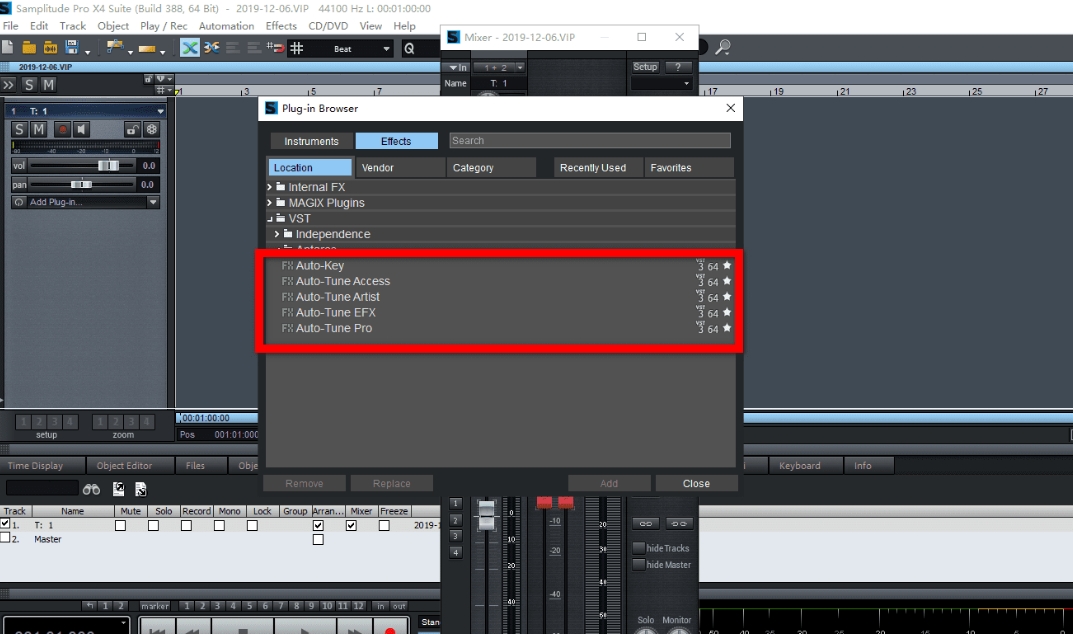Open the Track menu
The image size is (1073, 634).
coord(73,26)
